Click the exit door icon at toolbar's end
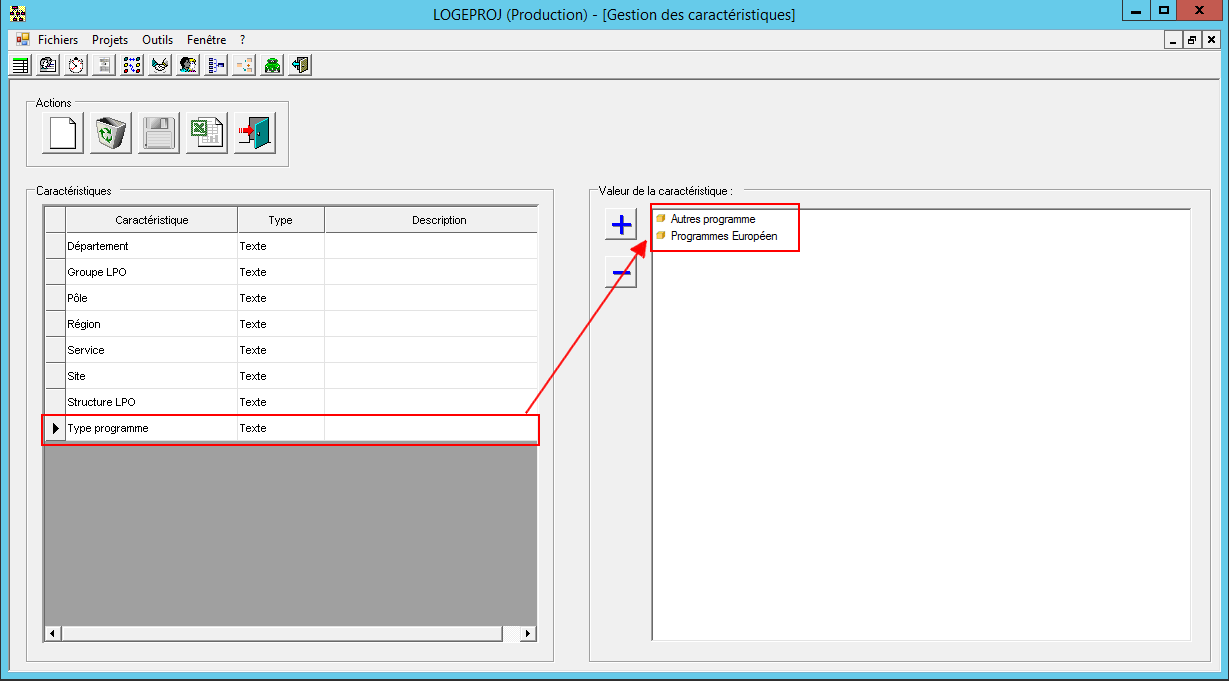 point(299,65)
